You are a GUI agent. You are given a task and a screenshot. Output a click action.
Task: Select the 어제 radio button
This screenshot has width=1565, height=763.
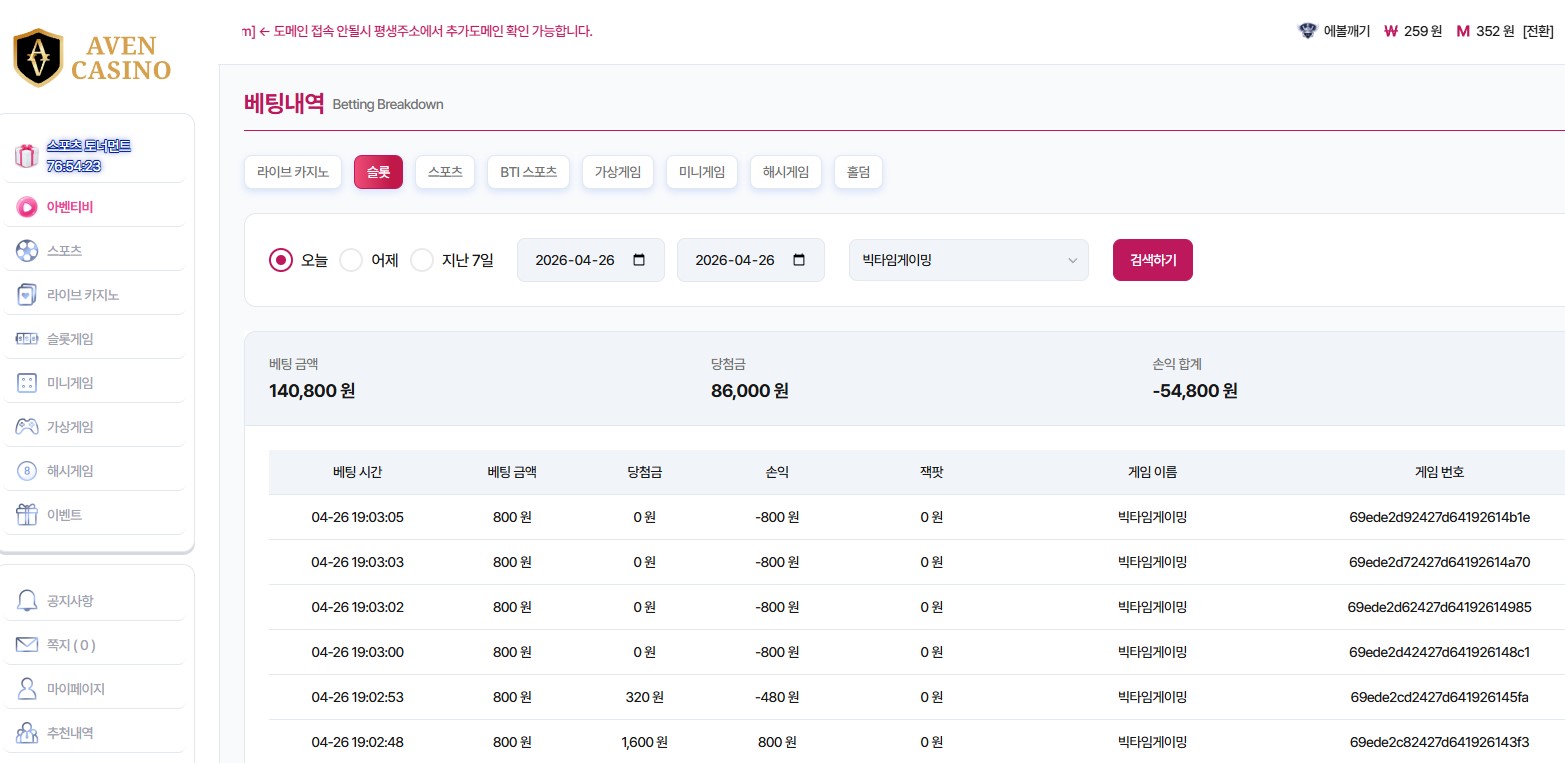click(351, 260)
